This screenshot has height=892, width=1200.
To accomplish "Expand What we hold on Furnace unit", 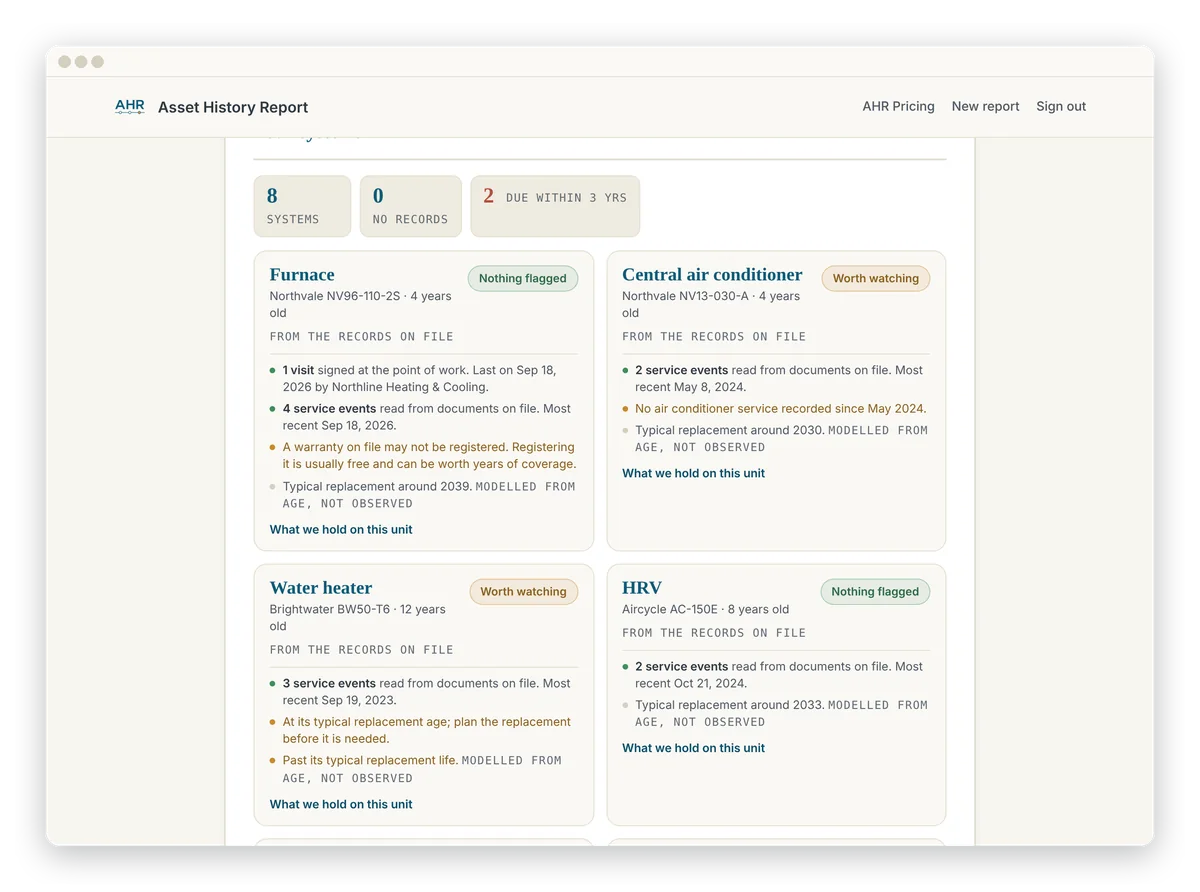I will coord(341,529).
